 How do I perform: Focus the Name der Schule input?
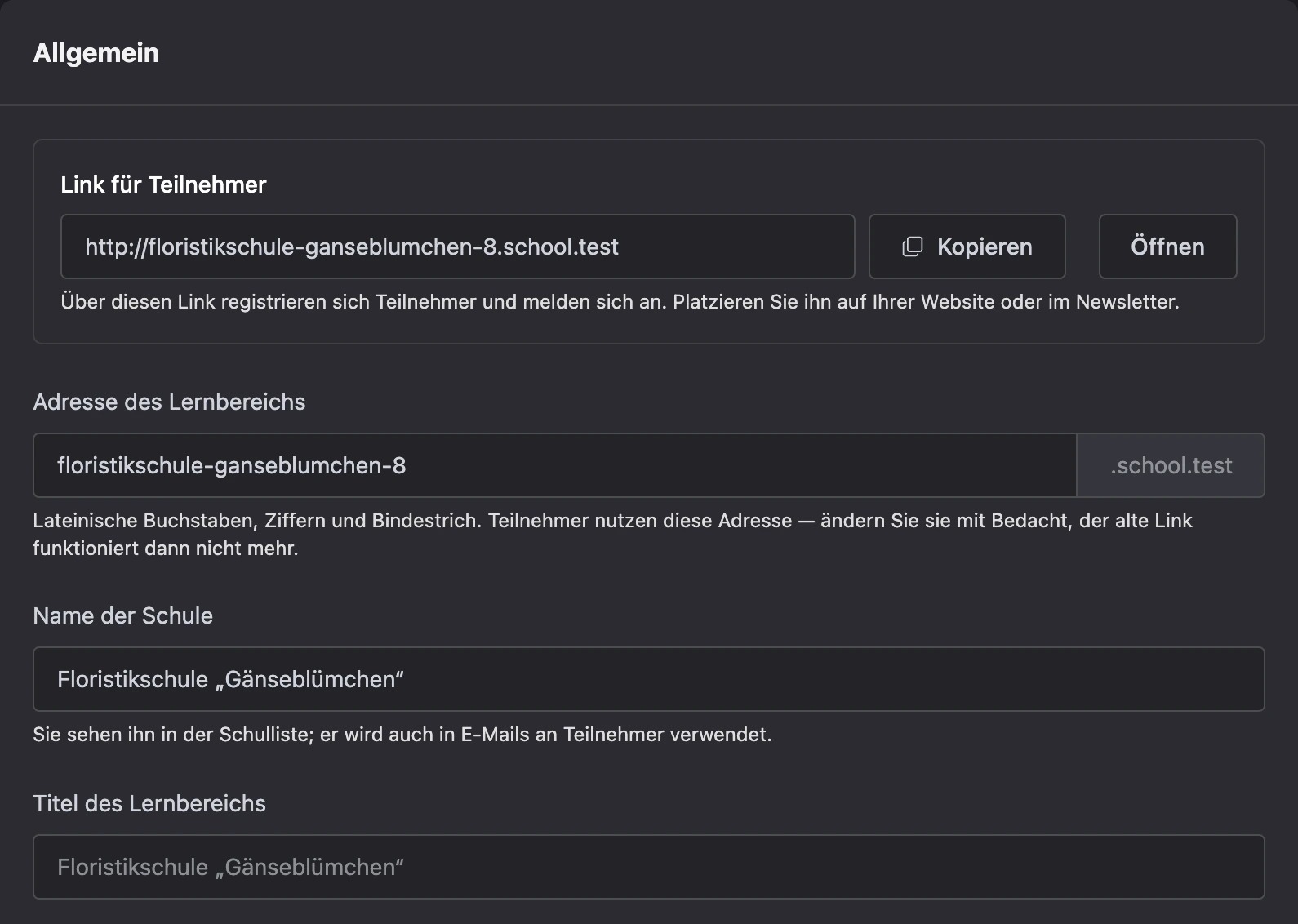tap(648, 679)
